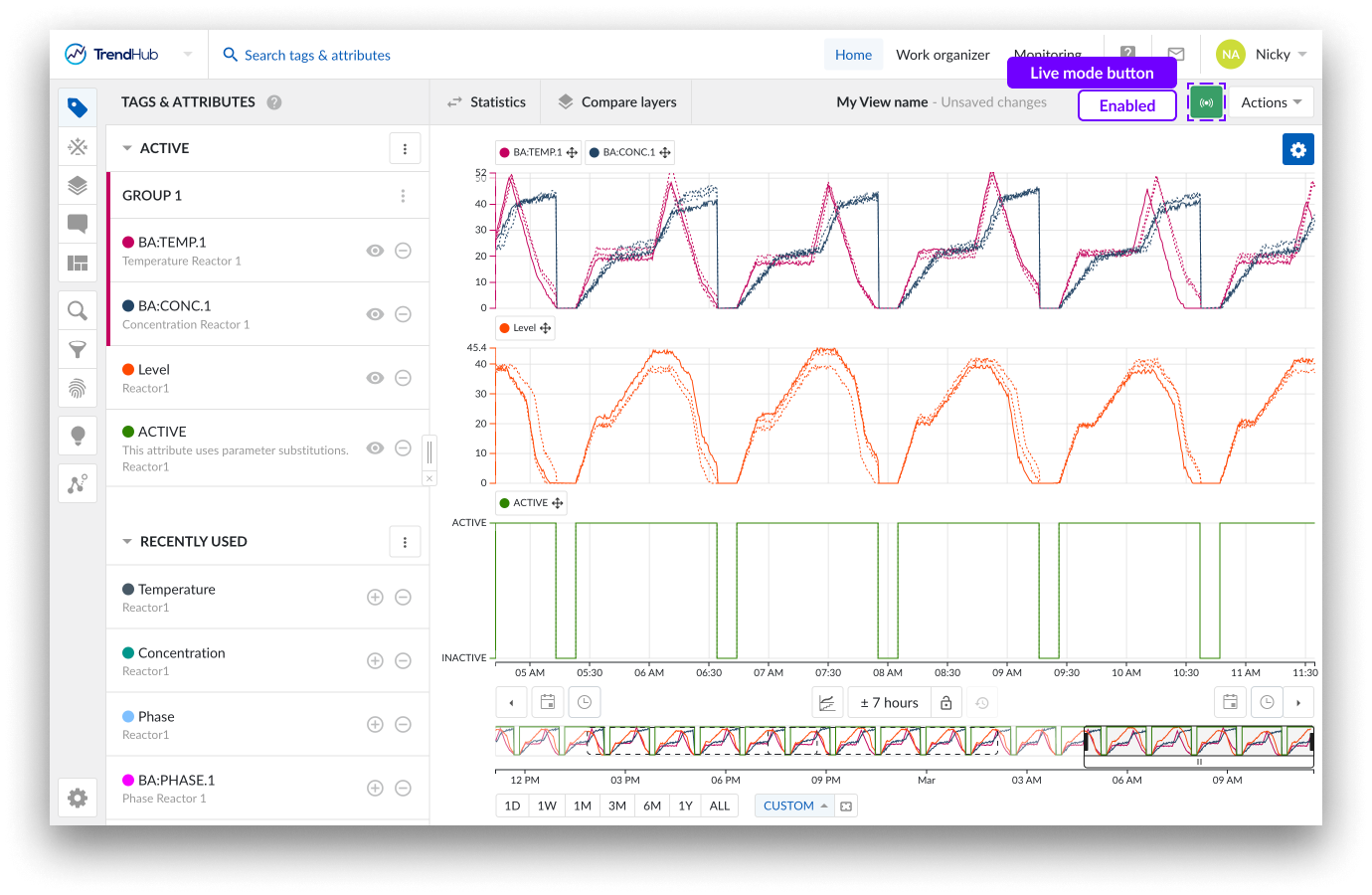Click the green live mode button
Viewport: 1372px width, 895px height.
point(1206,102)
